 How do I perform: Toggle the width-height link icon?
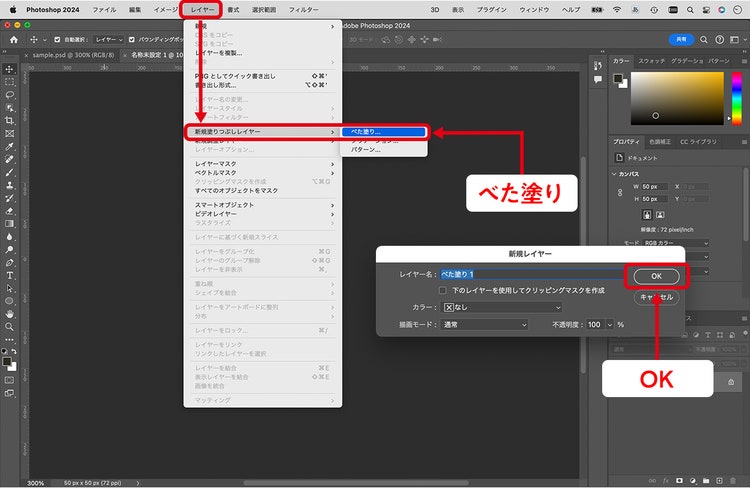pyautogui.click(x=620, y=193)
